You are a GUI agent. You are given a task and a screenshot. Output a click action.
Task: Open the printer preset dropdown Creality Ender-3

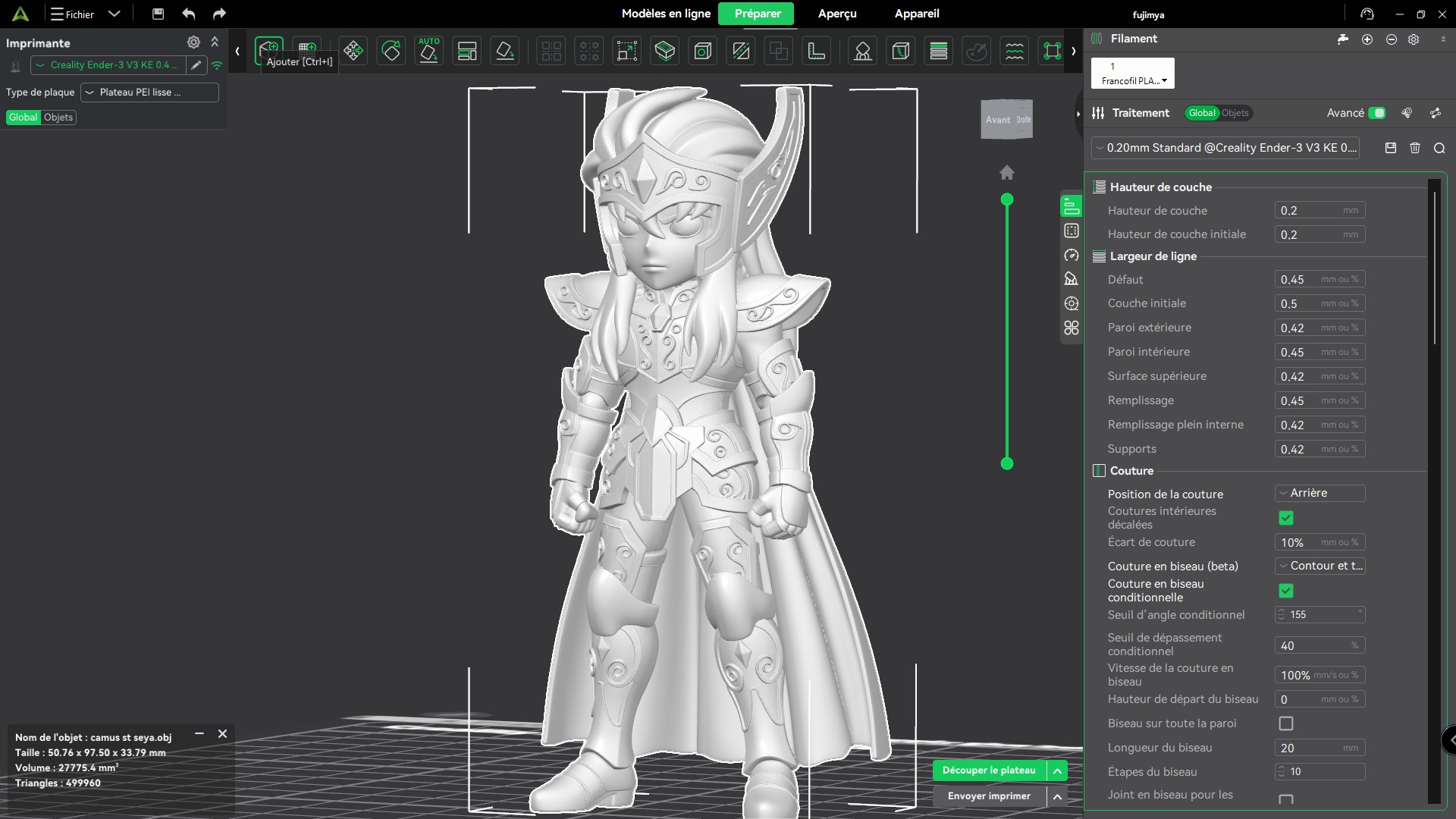108,65
